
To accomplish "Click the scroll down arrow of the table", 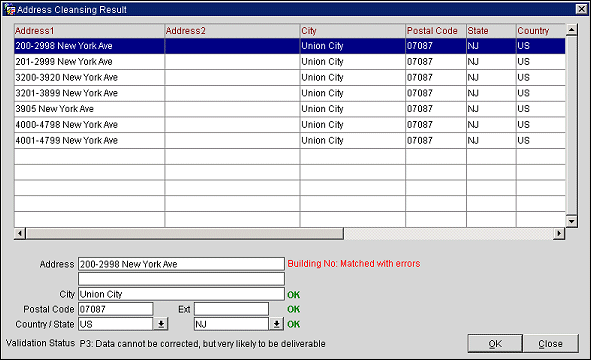I will pos(571,221).
